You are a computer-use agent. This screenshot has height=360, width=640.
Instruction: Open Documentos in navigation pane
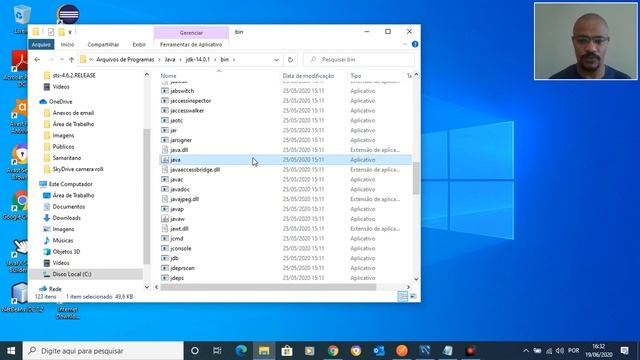tap(69, 207)
